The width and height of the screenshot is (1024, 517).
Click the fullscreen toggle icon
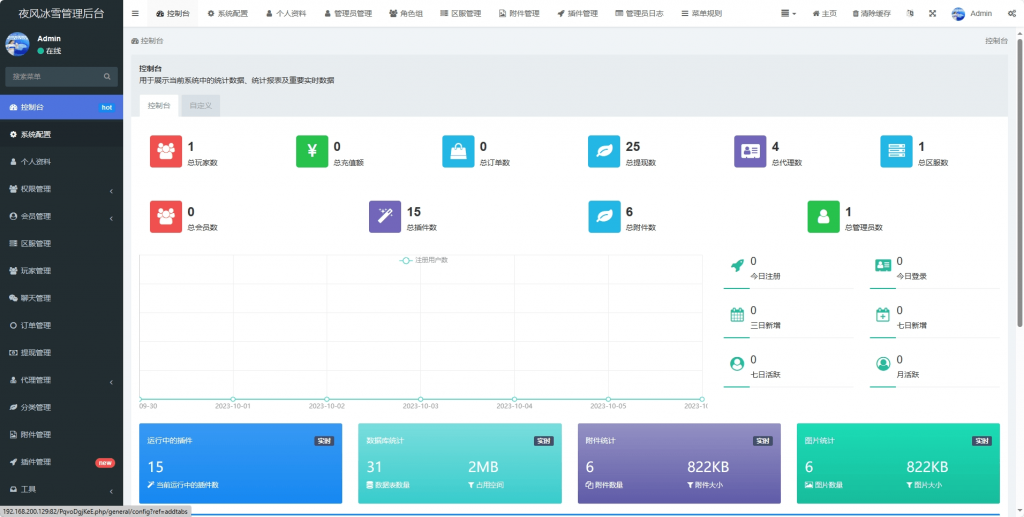pyautogui.click(x=933, y=13)
